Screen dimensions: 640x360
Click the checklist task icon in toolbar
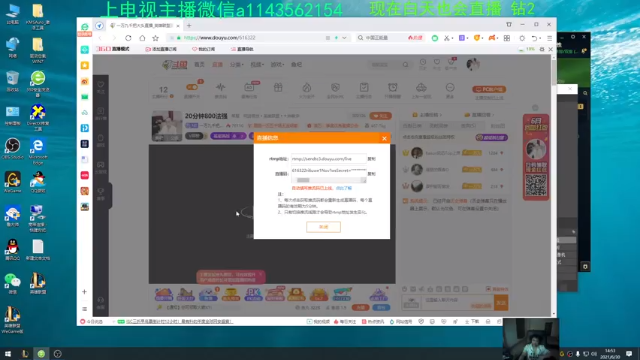364,87
